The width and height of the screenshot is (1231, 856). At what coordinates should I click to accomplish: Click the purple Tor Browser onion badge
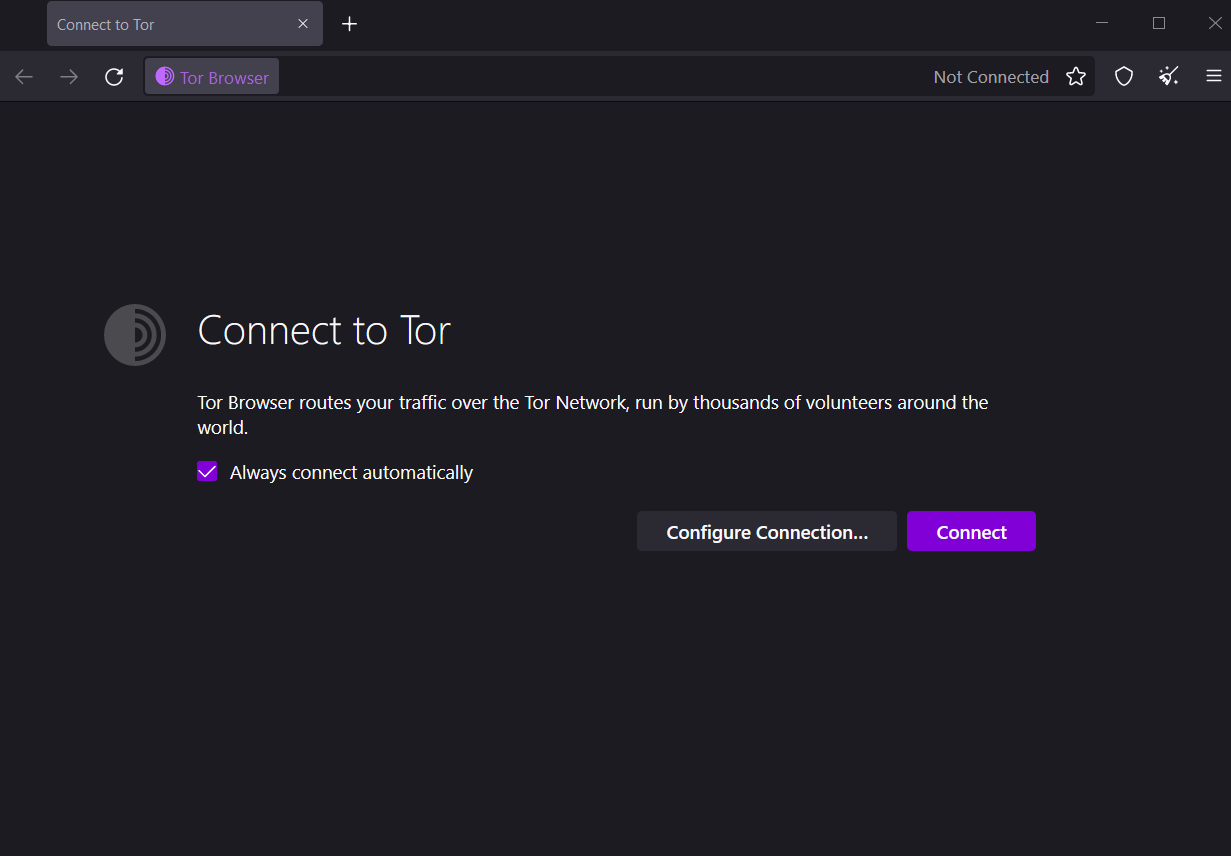click(212, 77)
